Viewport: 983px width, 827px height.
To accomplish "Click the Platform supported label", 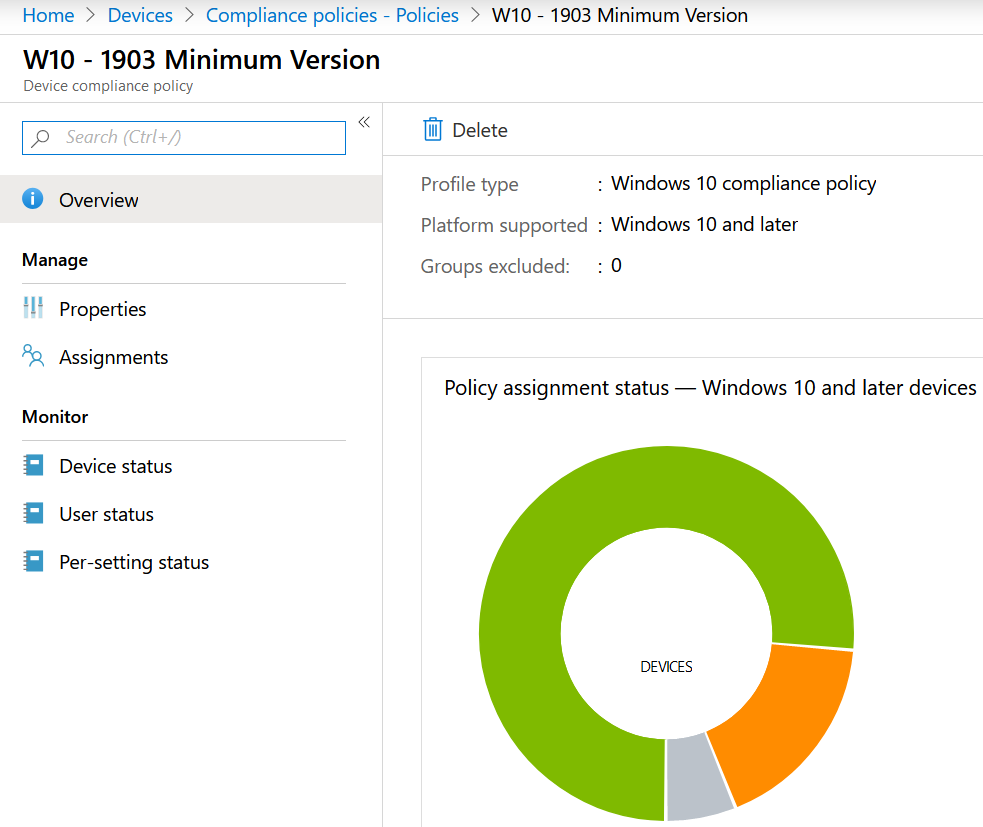I will 504,225.
